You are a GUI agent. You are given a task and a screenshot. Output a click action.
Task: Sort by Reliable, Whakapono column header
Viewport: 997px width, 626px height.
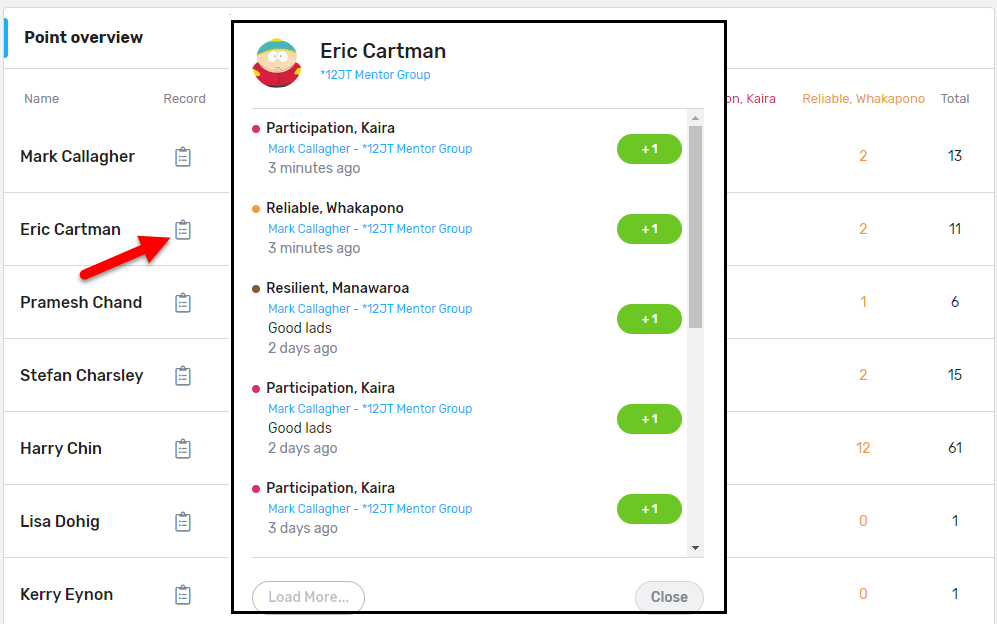[863, 99]
